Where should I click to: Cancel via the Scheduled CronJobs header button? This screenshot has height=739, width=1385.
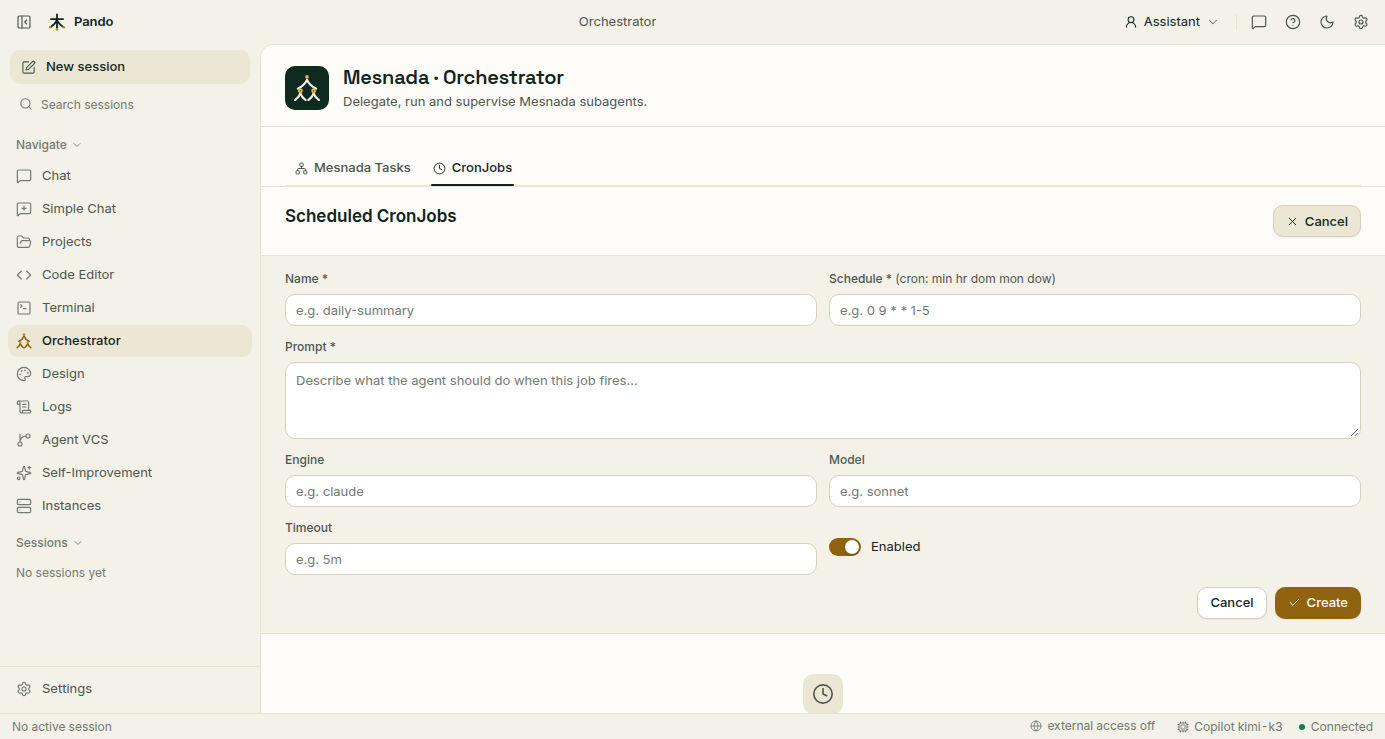coord(1317,221)
